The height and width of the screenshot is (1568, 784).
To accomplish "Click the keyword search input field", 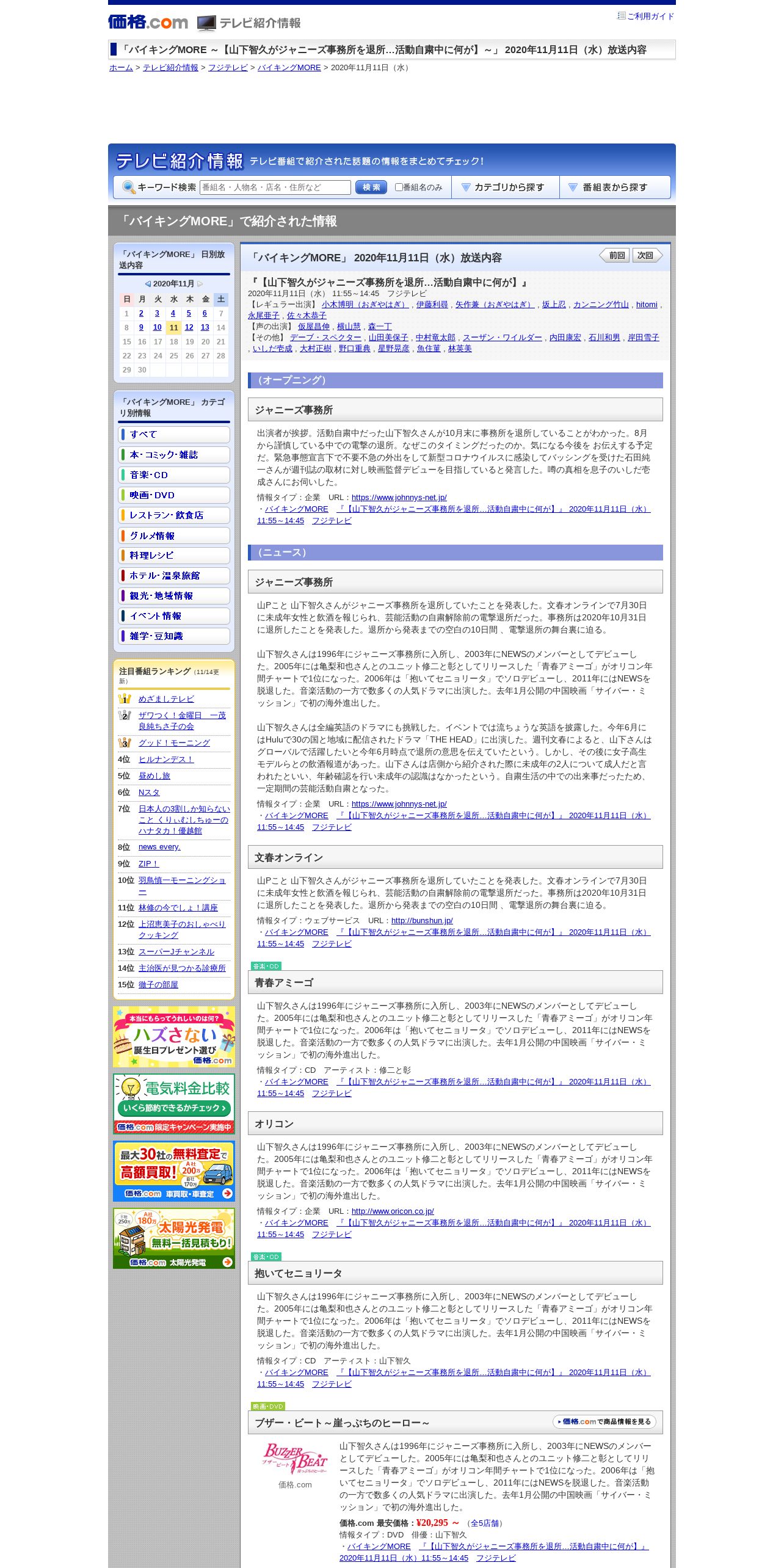I will pyautogui.click(x=275, y=187).
